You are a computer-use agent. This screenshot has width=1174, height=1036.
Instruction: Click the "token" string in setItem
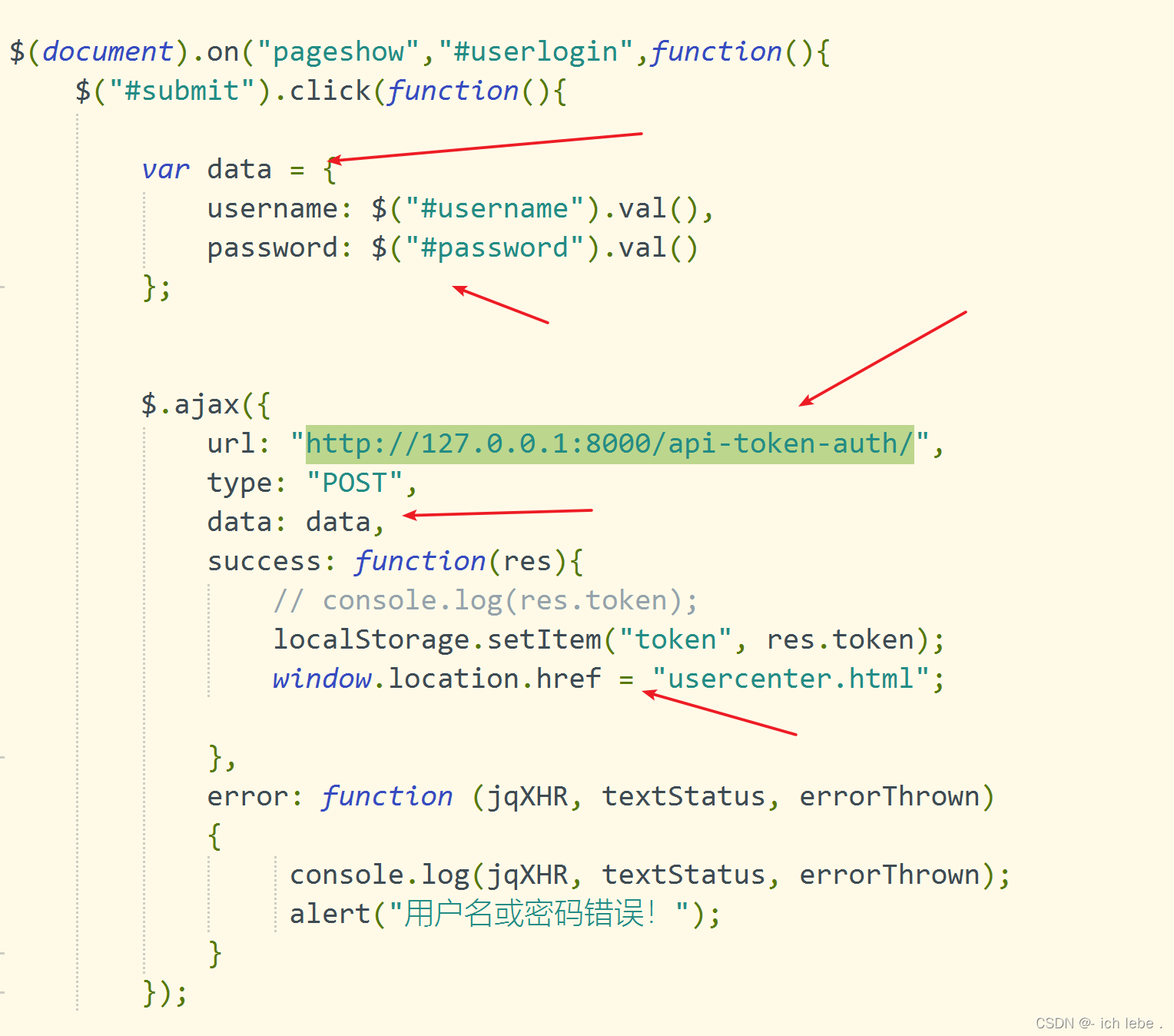(675, 639)
